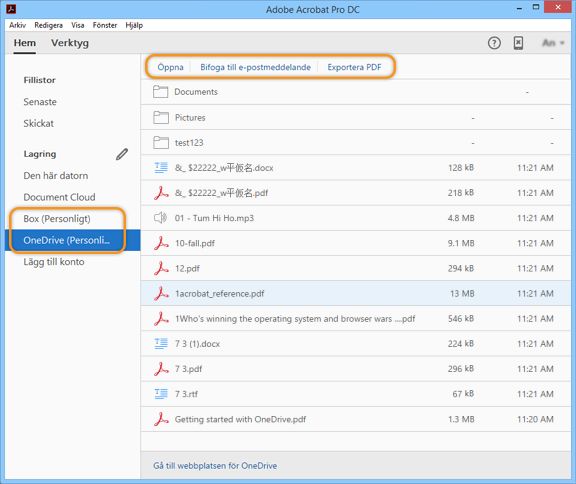576x484 pixels.
Task: Select file name 10-fall.pdf
Action: point(195,243)
